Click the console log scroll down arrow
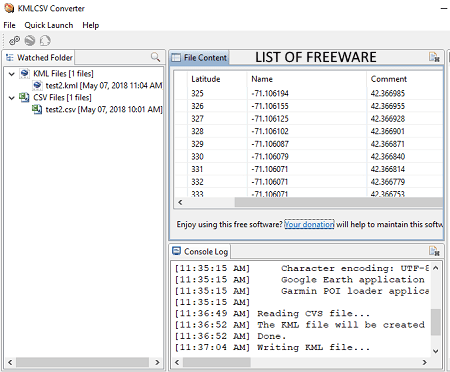 point(436,351)
